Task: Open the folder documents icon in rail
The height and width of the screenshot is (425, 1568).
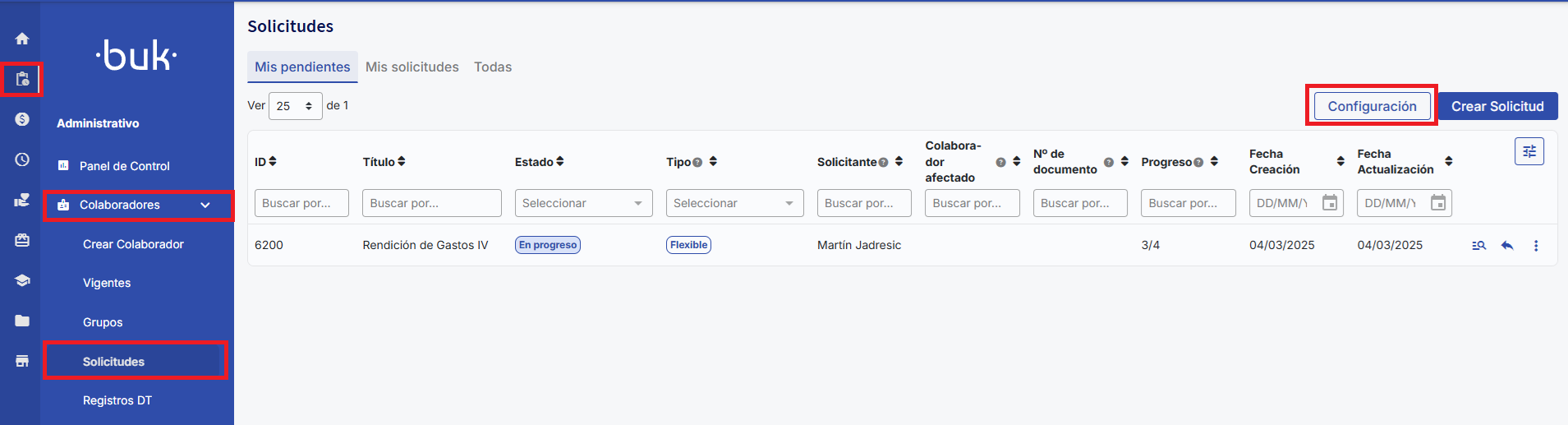Action: click(x=22, y=321)
